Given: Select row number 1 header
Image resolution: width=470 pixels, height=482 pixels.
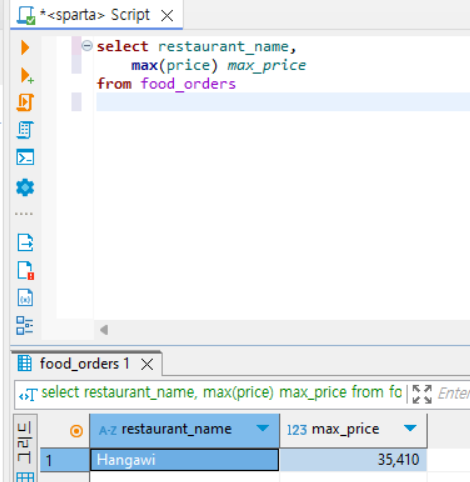Looking at the screenshot, I should click(x=65, y=460).
